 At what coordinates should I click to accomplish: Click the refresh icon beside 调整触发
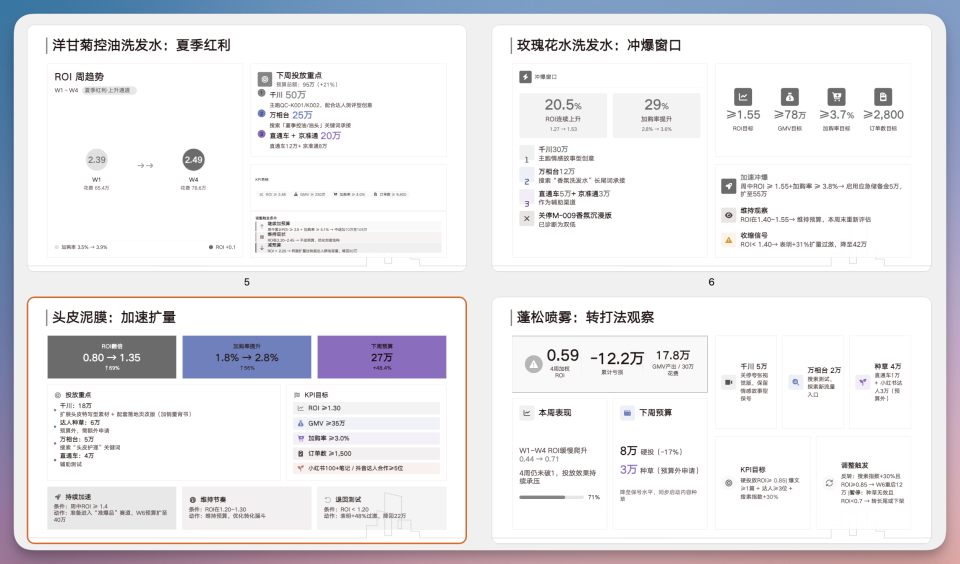point(829,483)
